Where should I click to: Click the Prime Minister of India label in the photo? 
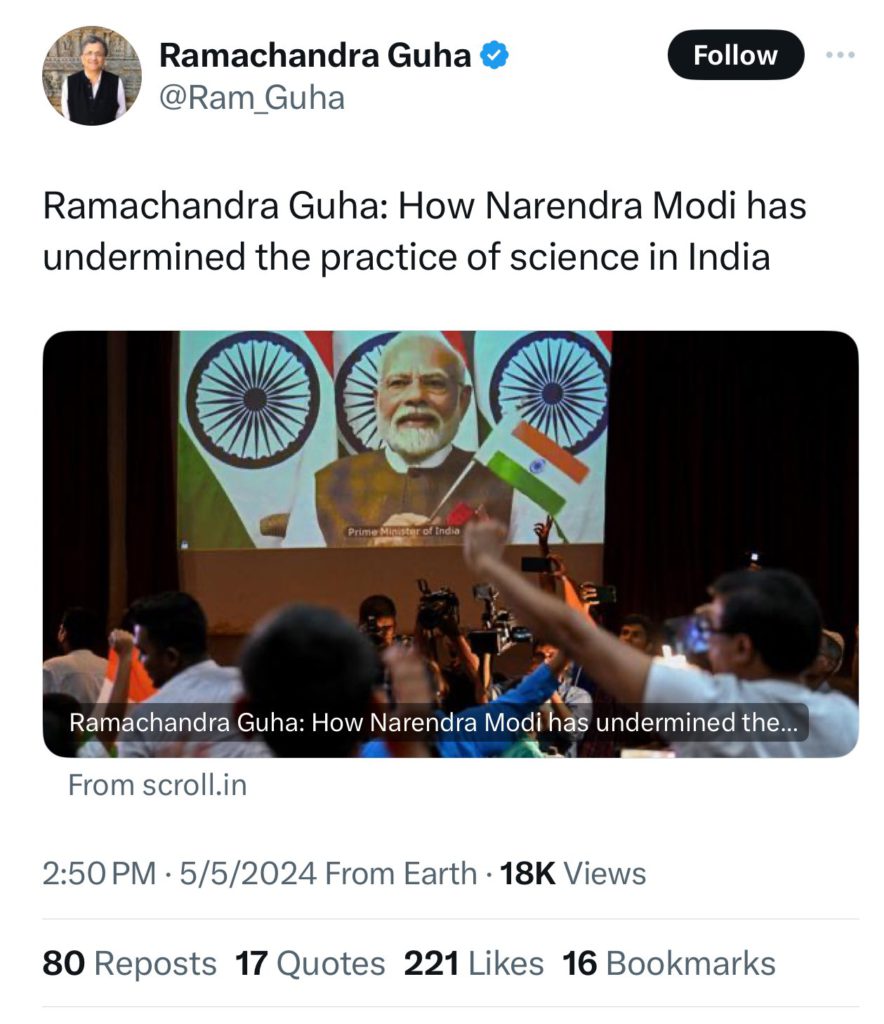pyautogui.click(x=404, y=531)
